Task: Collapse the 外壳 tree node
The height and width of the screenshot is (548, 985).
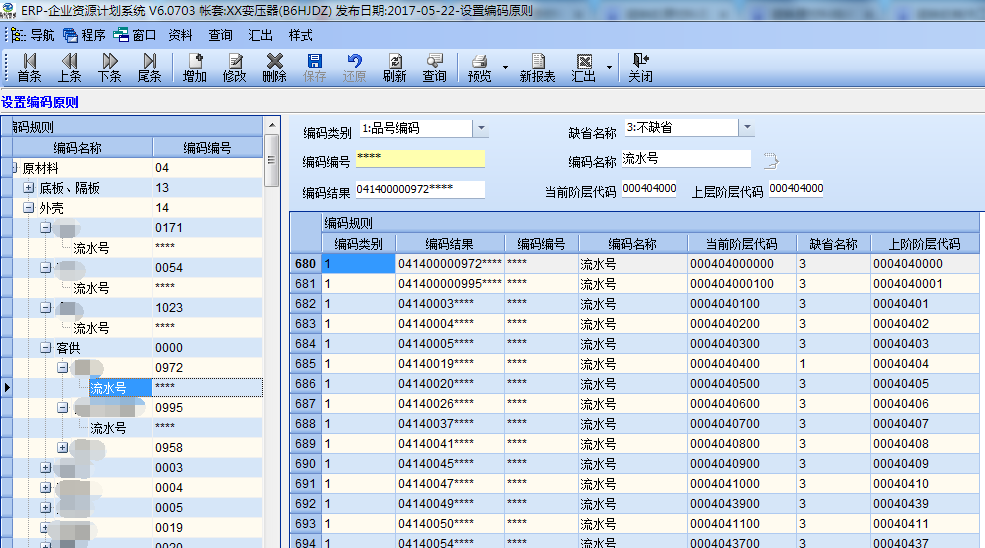Action: [28, 207]
